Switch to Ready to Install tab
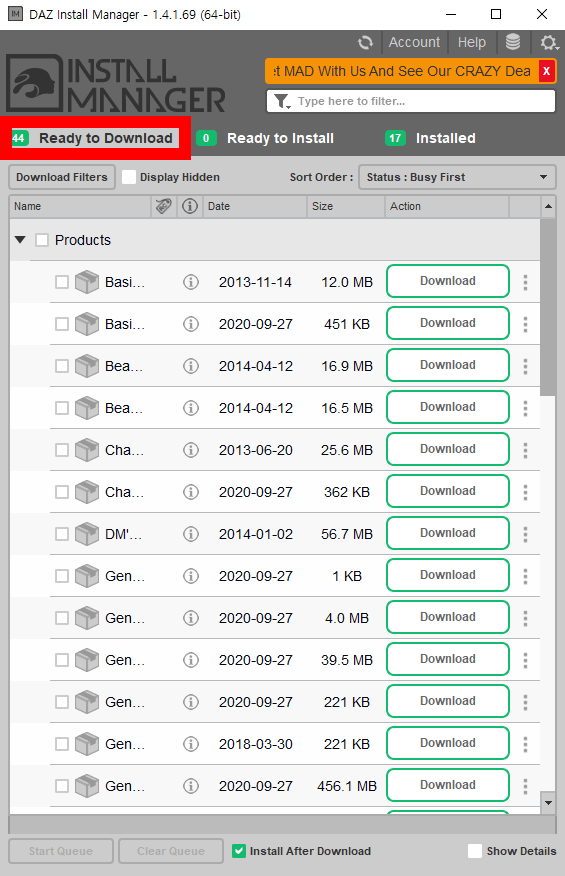The height and width of the screenshot is (876, 565). point(265,138)
